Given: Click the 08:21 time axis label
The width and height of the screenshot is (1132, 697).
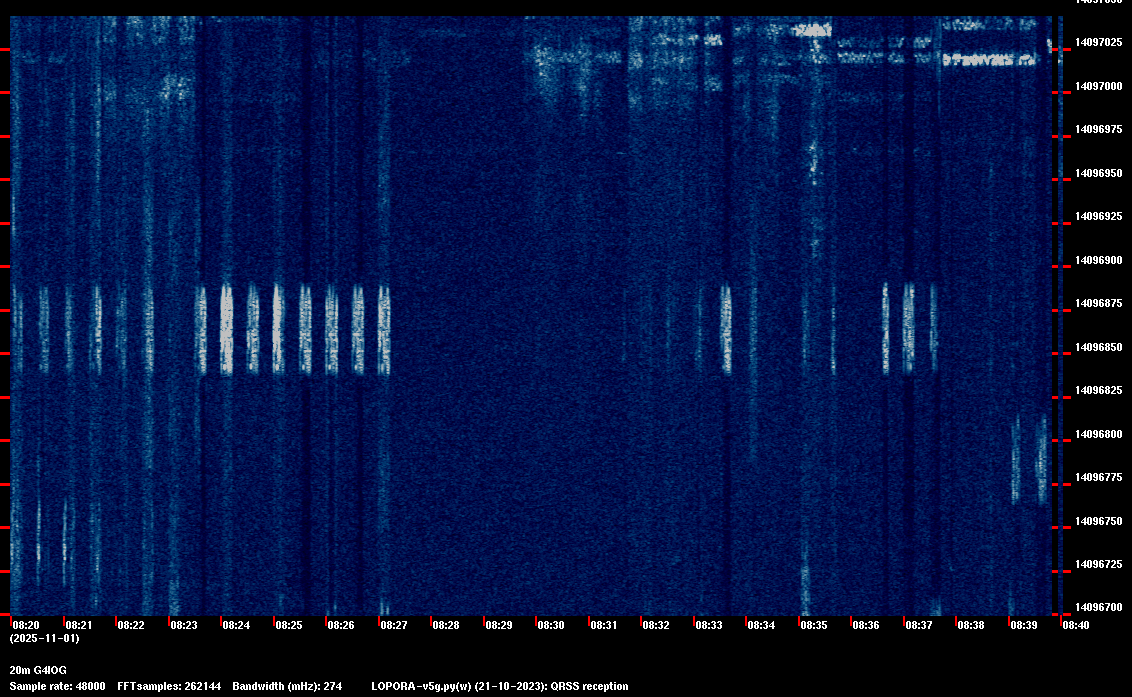Looking at the screenshot, I should 79,625.
